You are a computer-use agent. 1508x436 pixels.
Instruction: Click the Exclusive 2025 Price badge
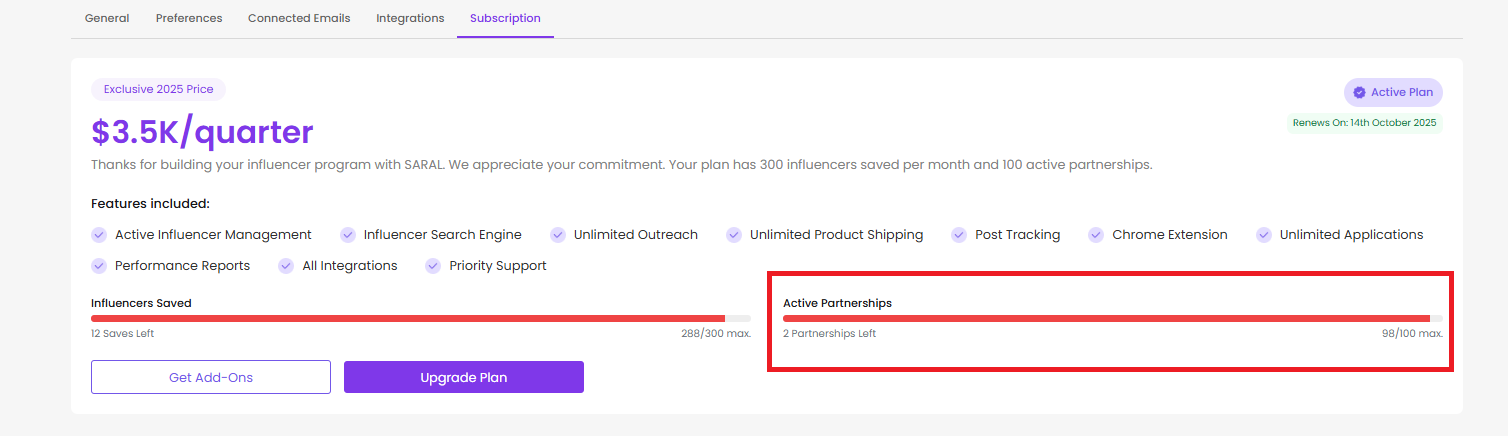point(159,89)
